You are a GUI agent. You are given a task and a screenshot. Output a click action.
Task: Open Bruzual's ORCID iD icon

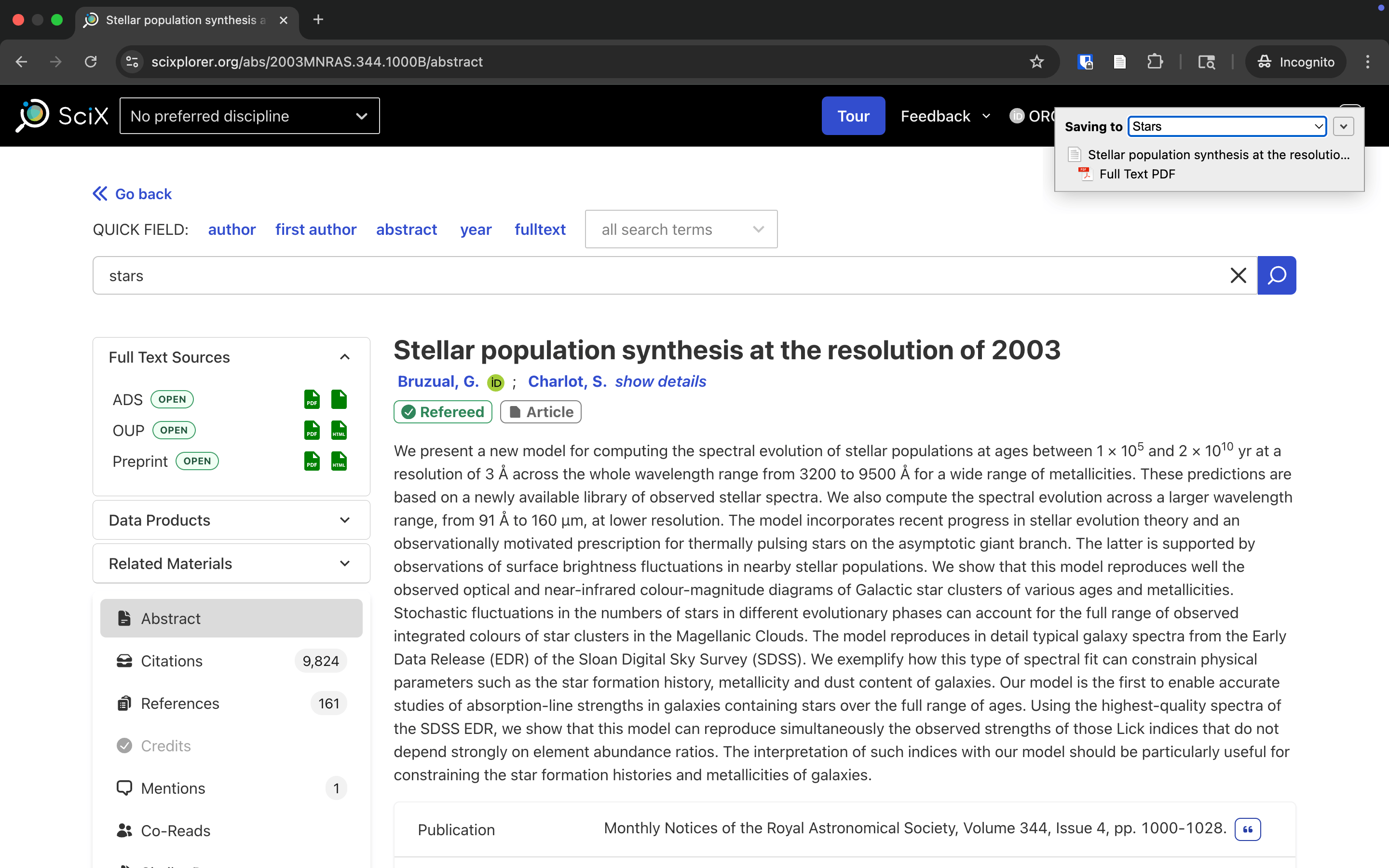click(x=495, y=382)
